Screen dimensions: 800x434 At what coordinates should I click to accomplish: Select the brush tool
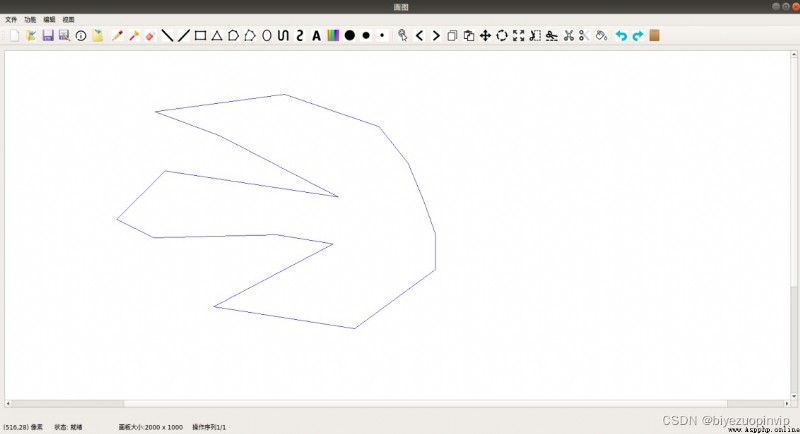[134, 36]
